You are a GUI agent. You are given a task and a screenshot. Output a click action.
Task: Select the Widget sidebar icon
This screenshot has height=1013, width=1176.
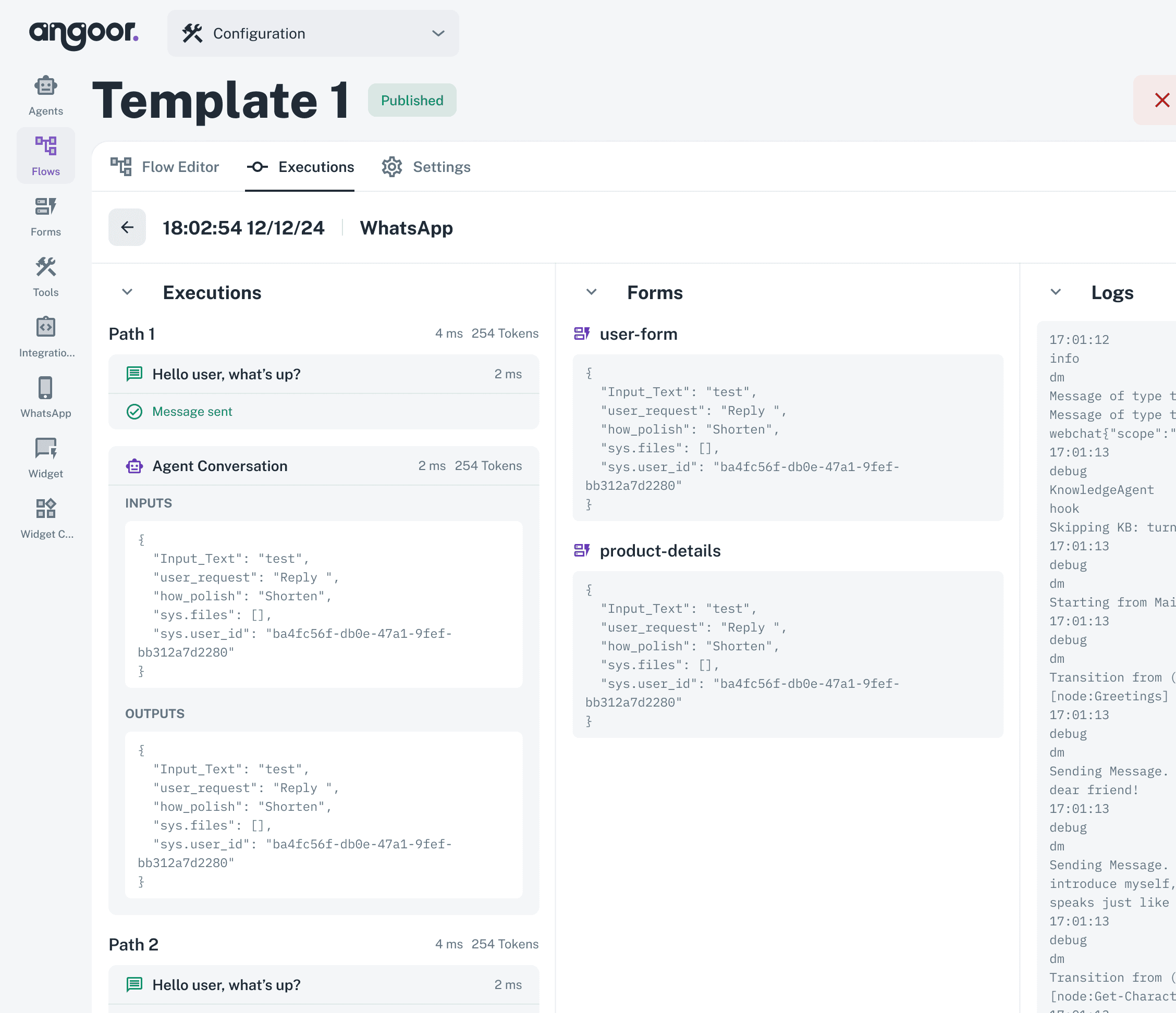[x=45, y=456]
